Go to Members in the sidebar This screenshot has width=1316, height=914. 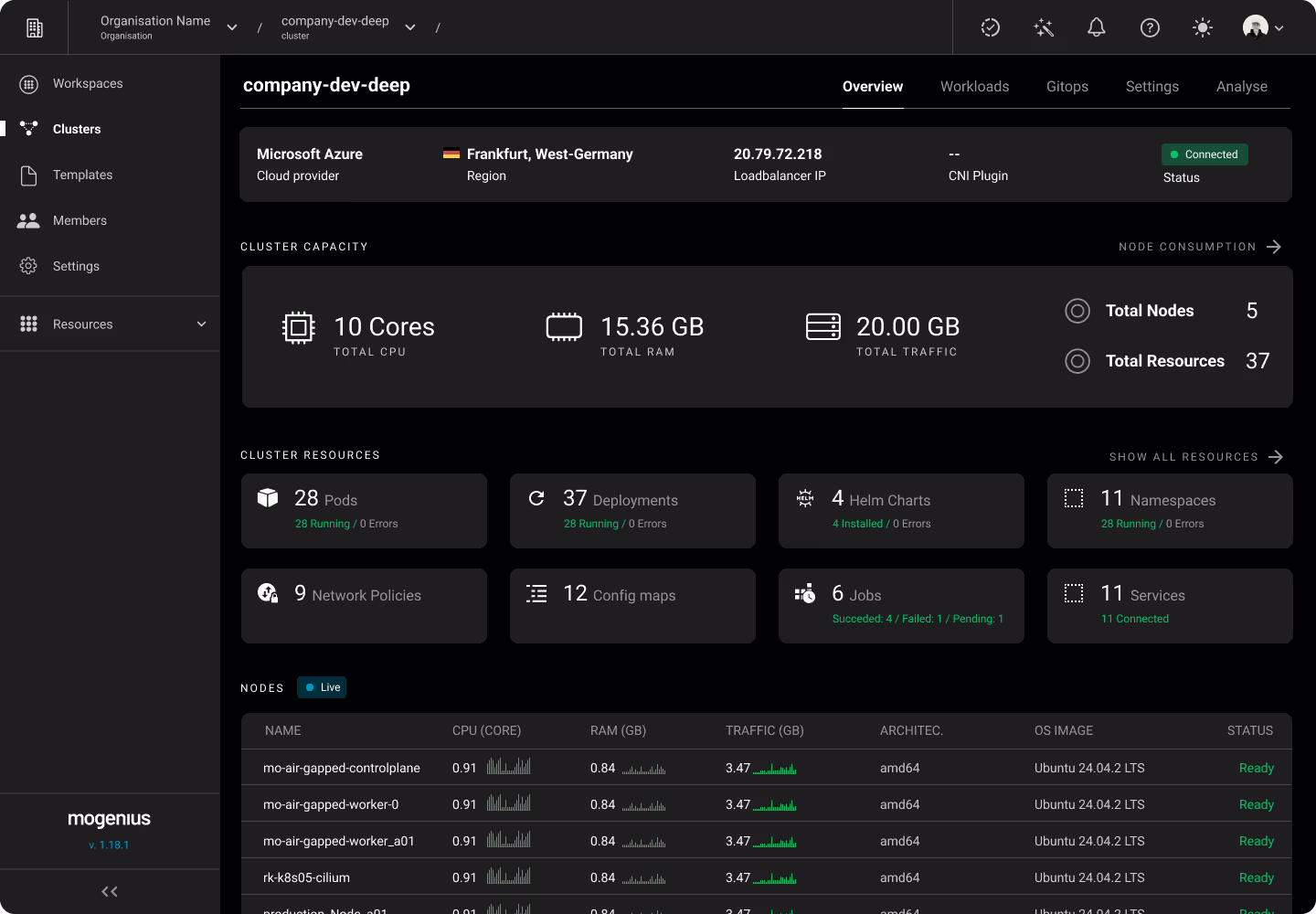(80, 220)
